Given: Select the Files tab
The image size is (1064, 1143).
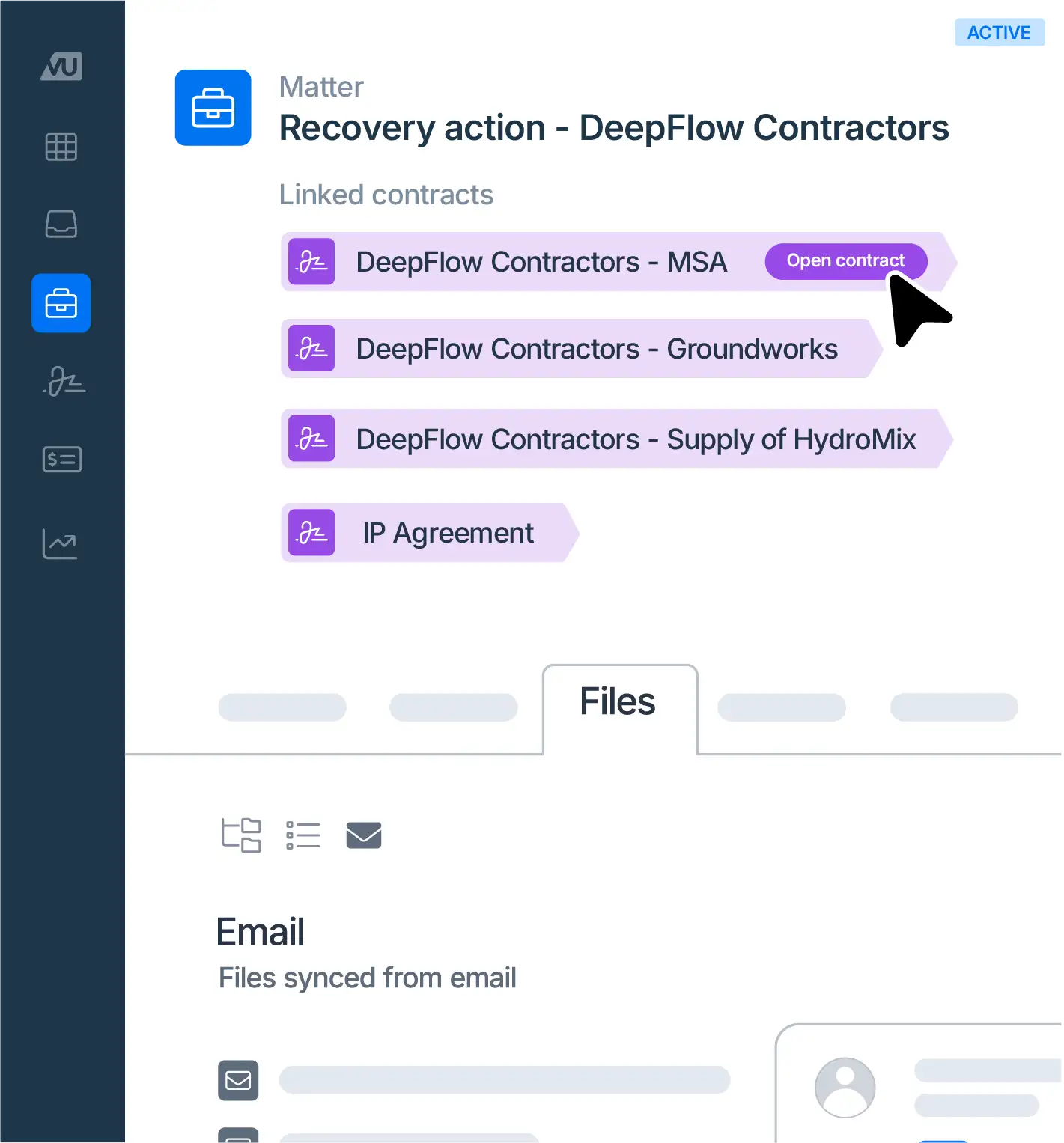Looking at the screenshot, I should pos(618,702).
